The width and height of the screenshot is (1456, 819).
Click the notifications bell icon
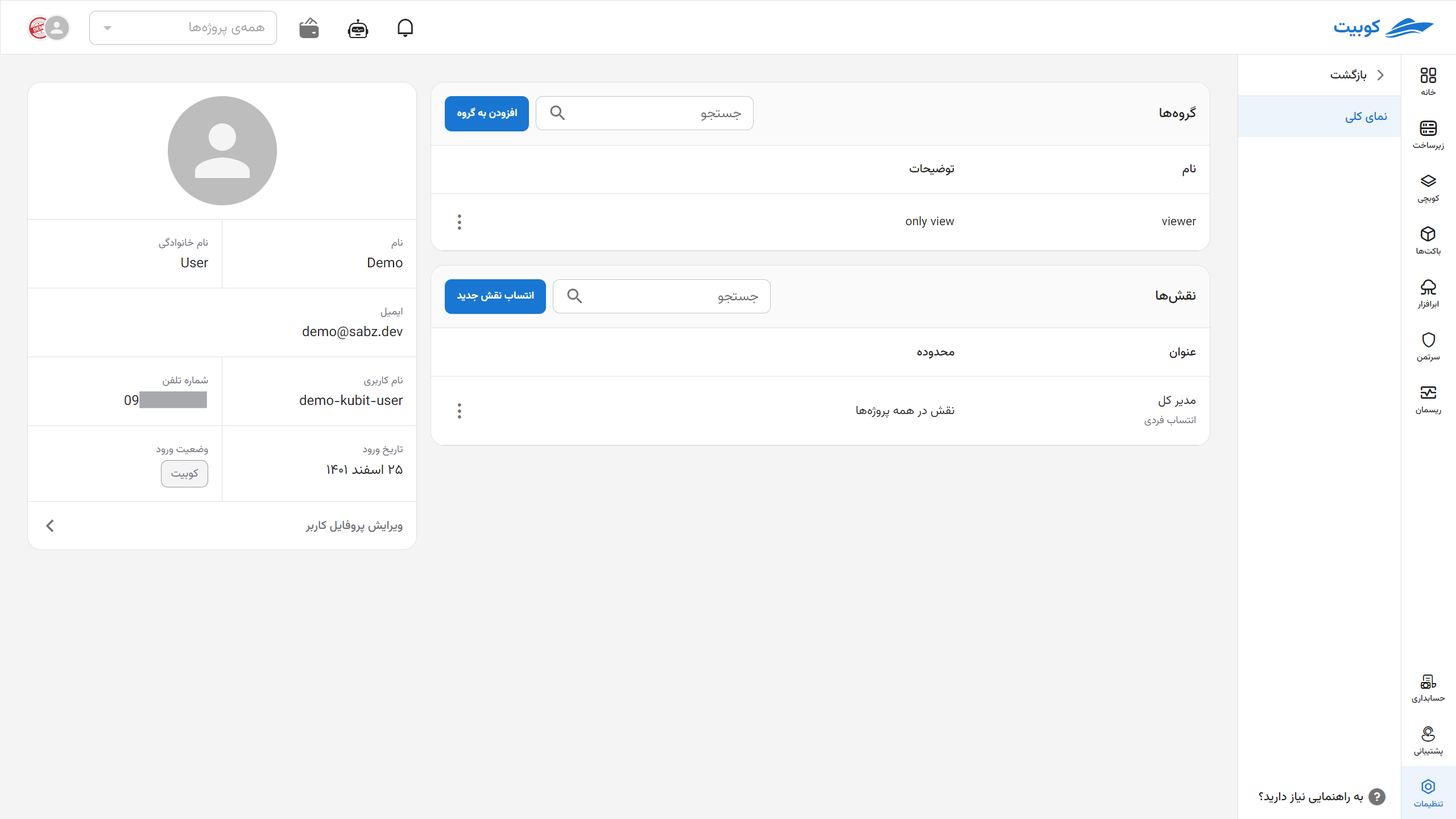point(405,27)
